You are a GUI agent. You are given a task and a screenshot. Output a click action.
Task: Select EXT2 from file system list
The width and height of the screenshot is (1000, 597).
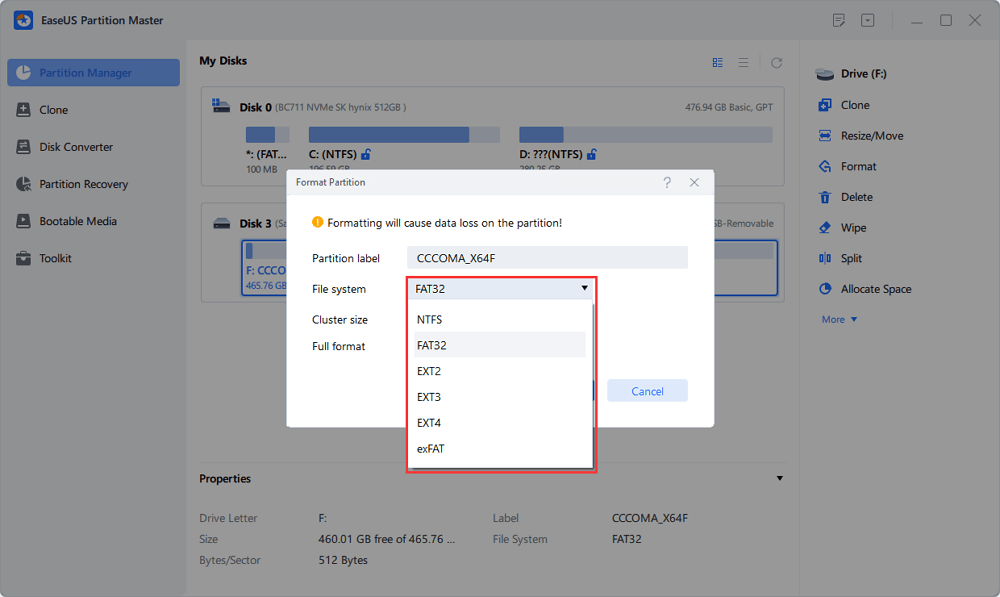pyautogui.click(x=500, y=371)
